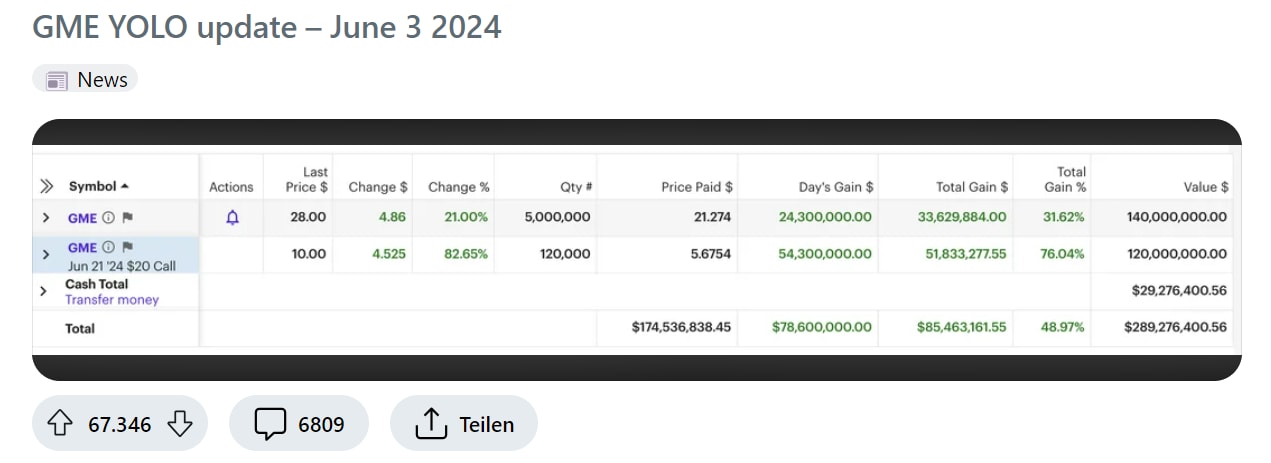1271x463 pixels.
Task: Click GME ticker link in stock row
Action: coord(82,217)
